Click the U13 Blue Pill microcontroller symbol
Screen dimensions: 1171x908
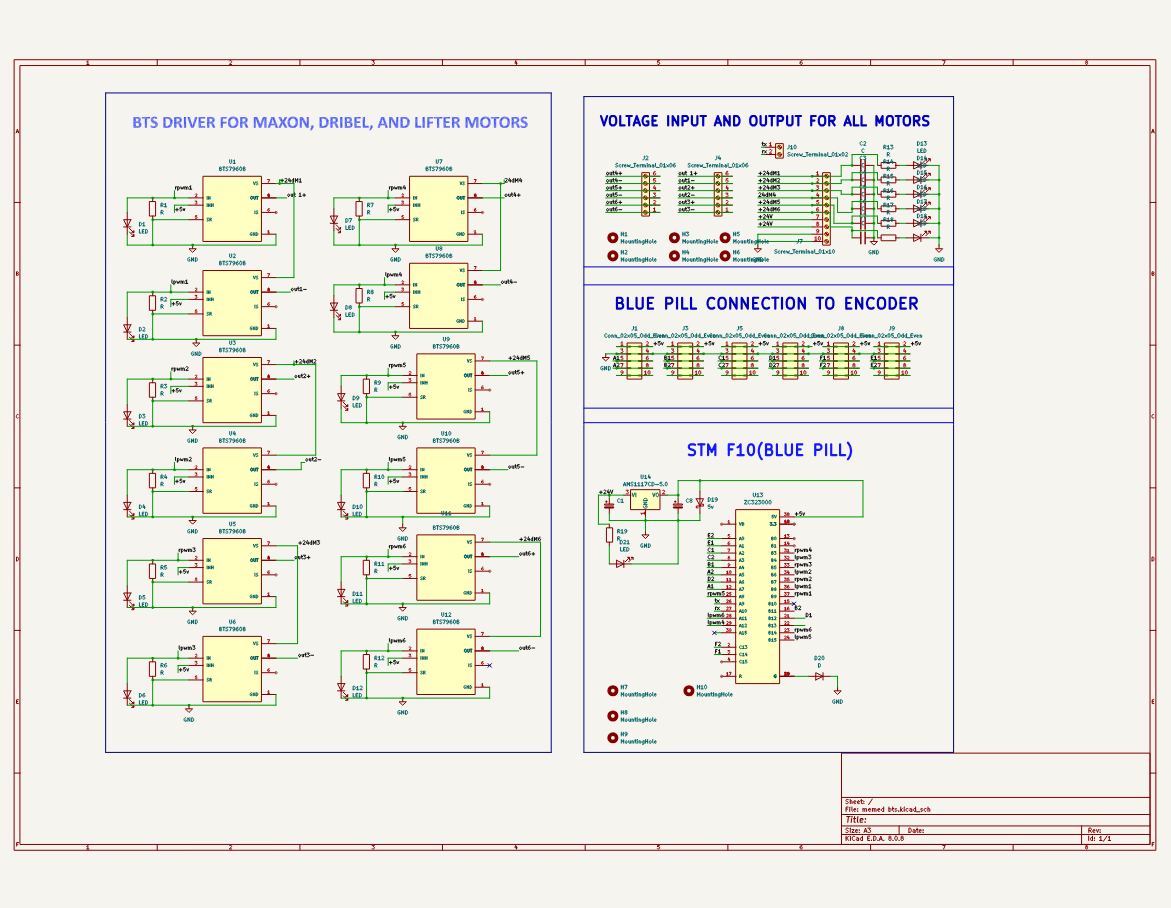pyautogui.click(x=758, y=596)
